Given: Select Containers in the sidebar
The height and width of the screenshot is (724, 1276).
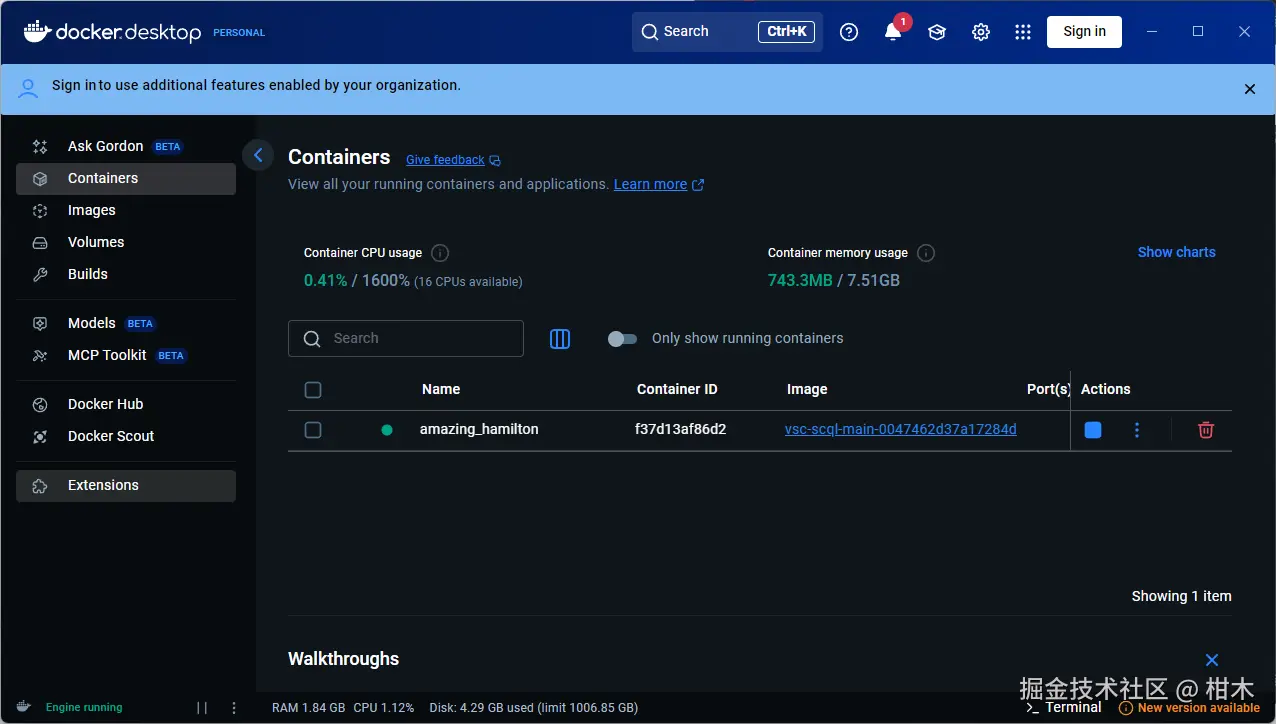Looking at the screenshot, I should pyautogui.click(x=126, y=178).
